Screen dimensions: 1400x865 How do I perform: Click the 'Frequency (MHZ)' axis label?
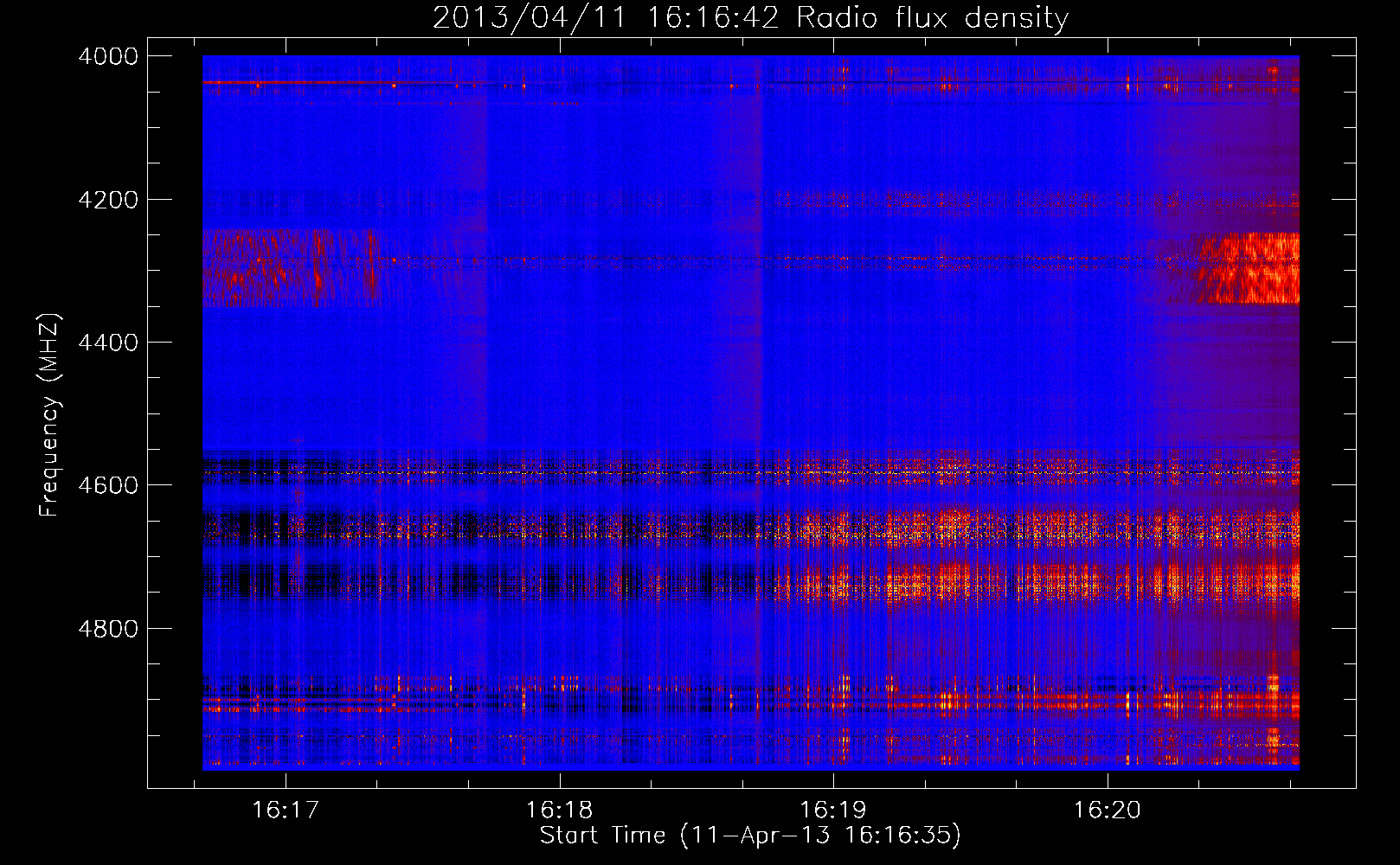50,415
